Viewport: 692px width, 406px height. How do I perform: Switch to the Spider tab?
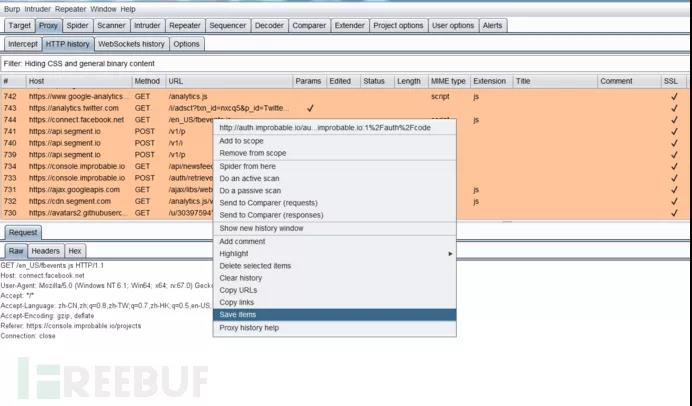tap(77, 26)
